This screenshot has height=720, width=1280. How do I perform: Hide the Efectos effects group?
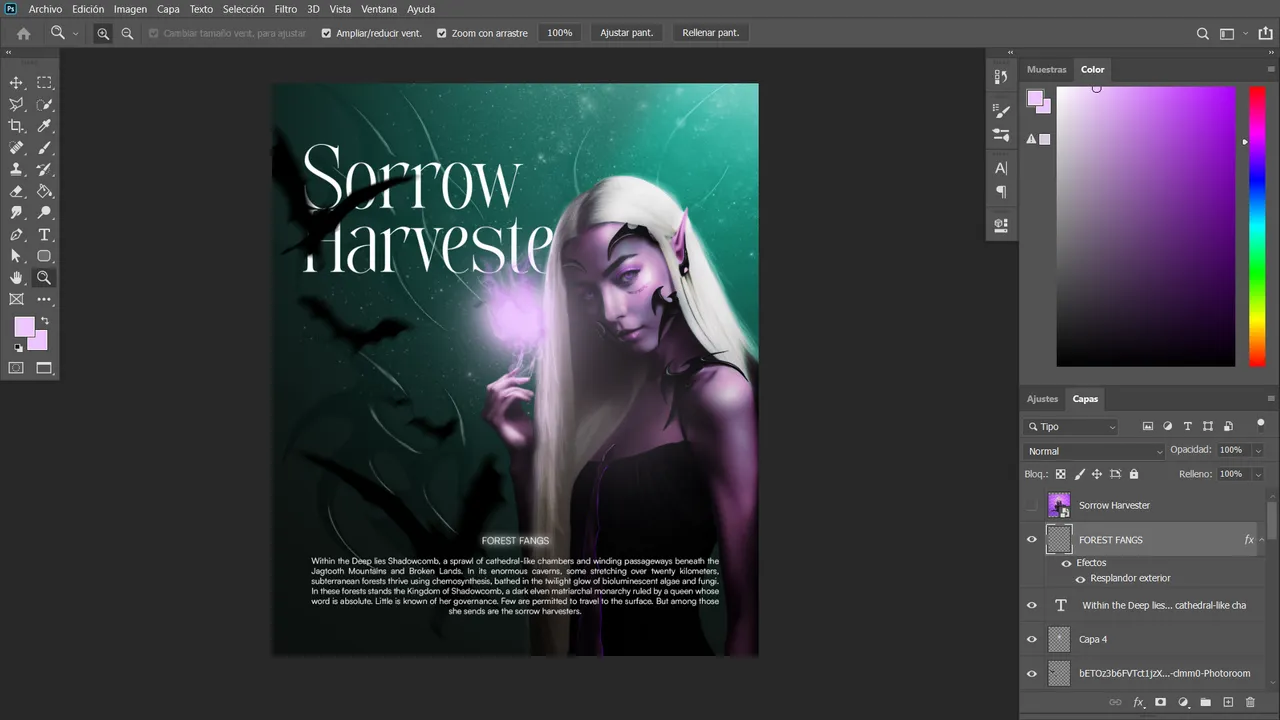[x=1066, y=563]
